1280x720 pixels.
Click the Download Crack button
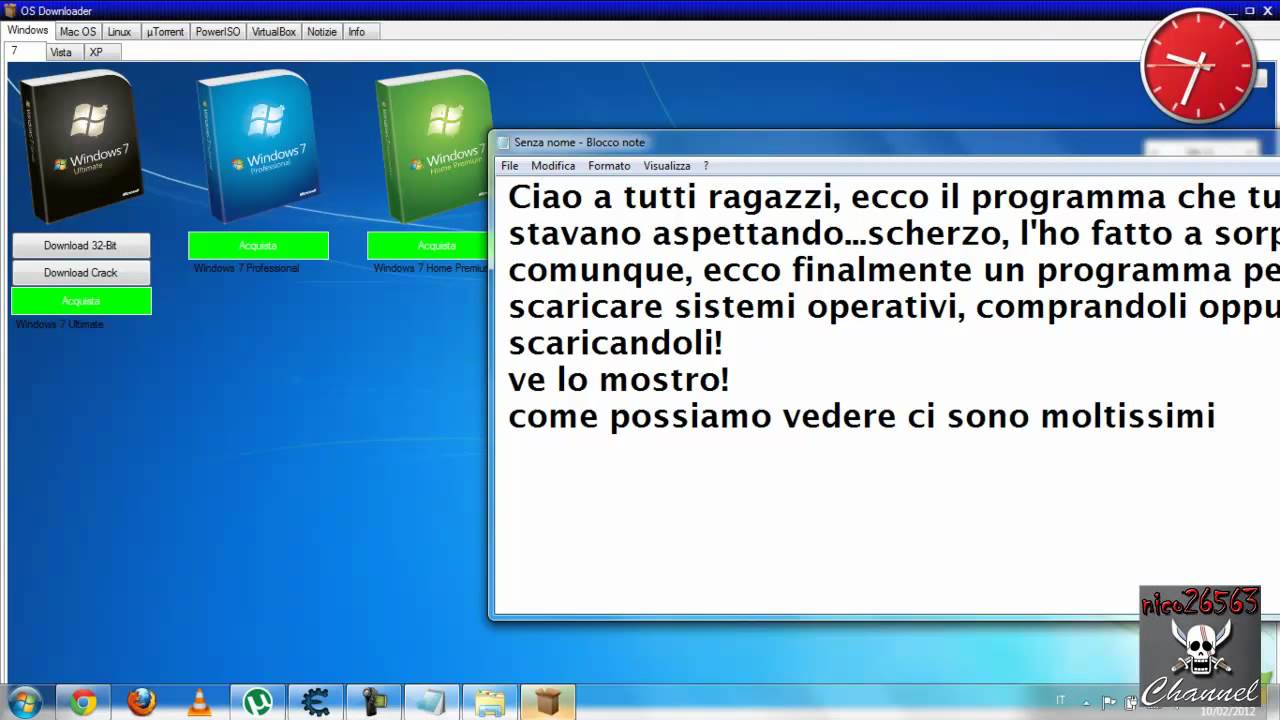click(x=81, y=272)
